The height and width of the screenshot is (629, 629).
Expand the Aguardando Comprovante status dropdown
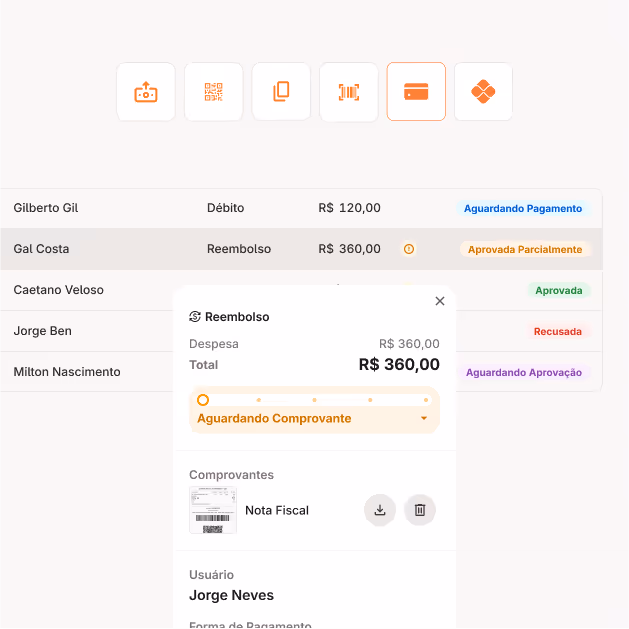click(424, 418)
